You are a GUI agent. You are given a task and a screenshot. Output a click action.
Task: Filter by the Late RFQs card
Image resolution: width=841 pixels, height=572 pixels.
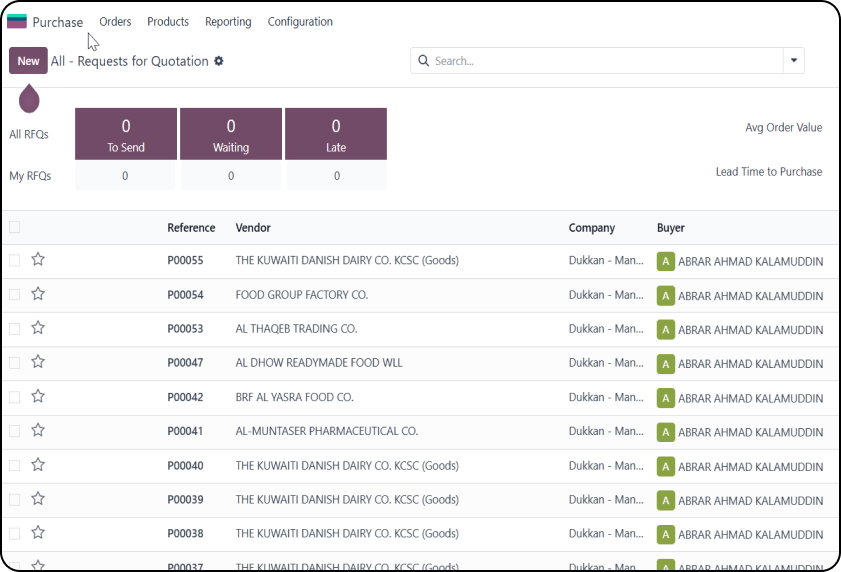[x=336, y=134]
